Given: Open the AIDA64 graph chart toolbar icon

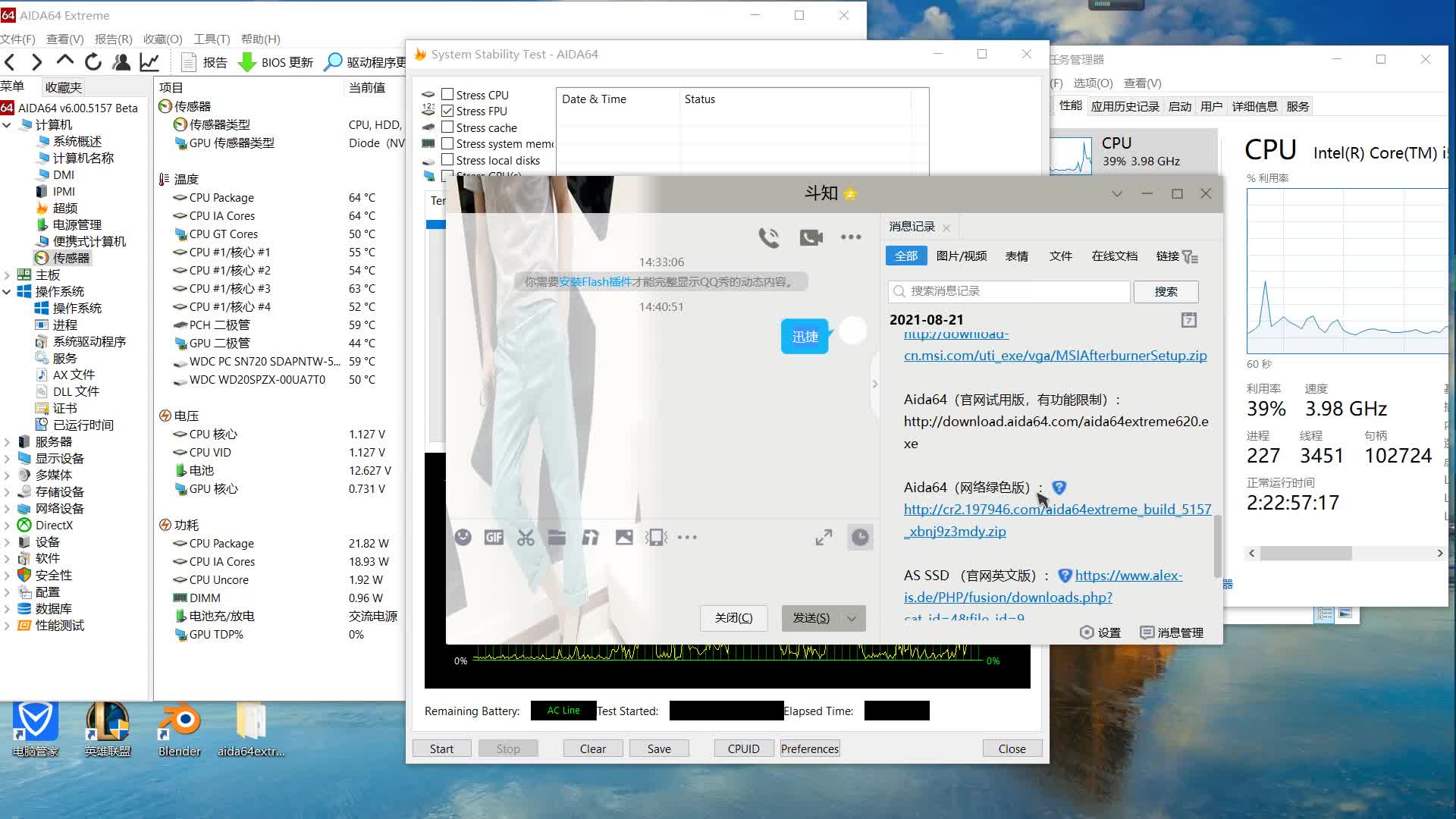Looking at the screenshot, I should [x=149, y=62].
